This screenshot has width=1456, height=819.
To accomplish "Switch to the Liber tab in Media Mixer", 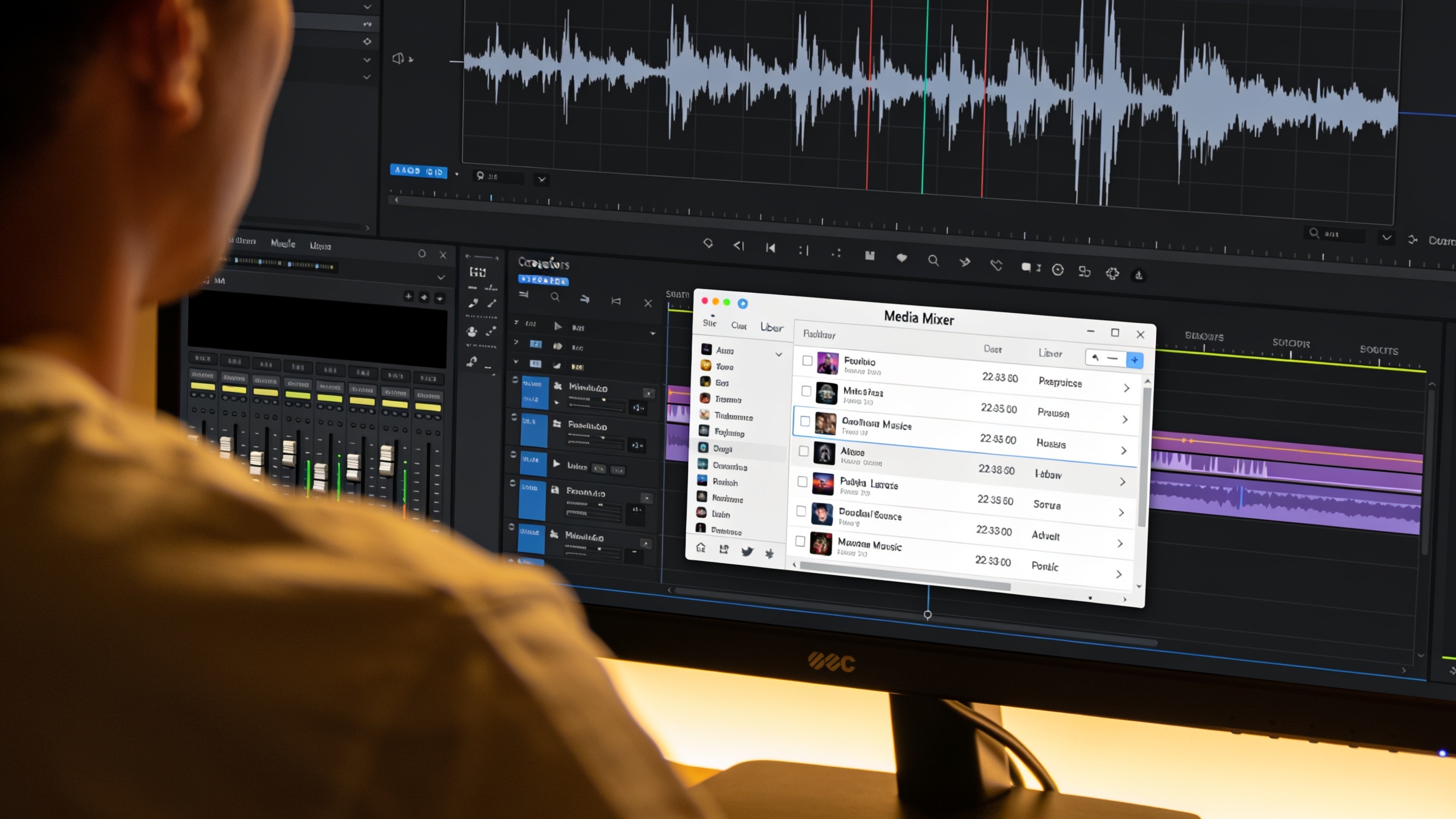I will point(772,328).
